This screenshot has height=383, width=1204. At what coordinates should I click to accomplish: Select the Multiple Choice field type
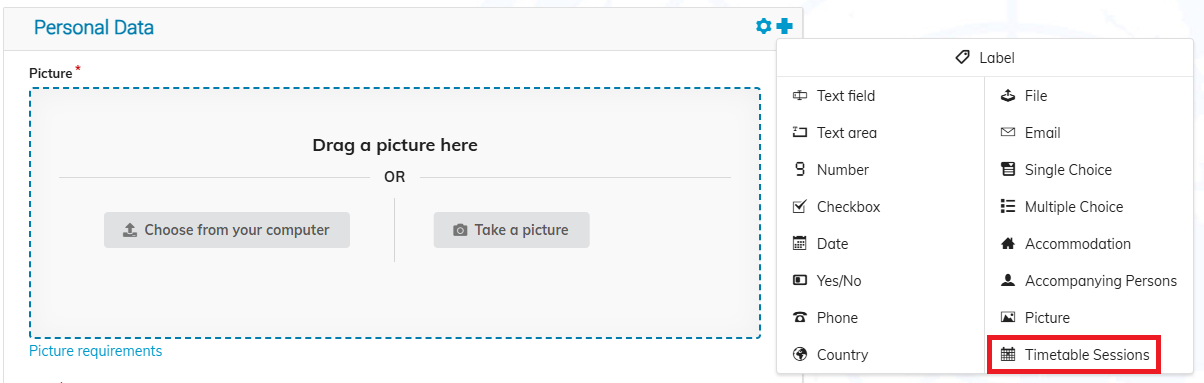pyautogui.click(x=1089, y=207)
